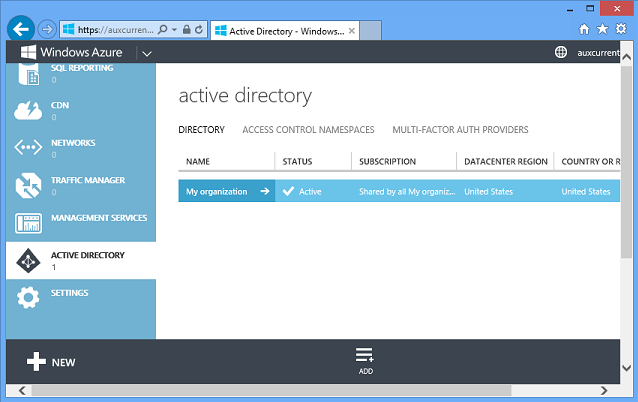Open the Traffic Manager icon in sidebar
Viewport: 638px width, 402px height.
coord(28,185)
